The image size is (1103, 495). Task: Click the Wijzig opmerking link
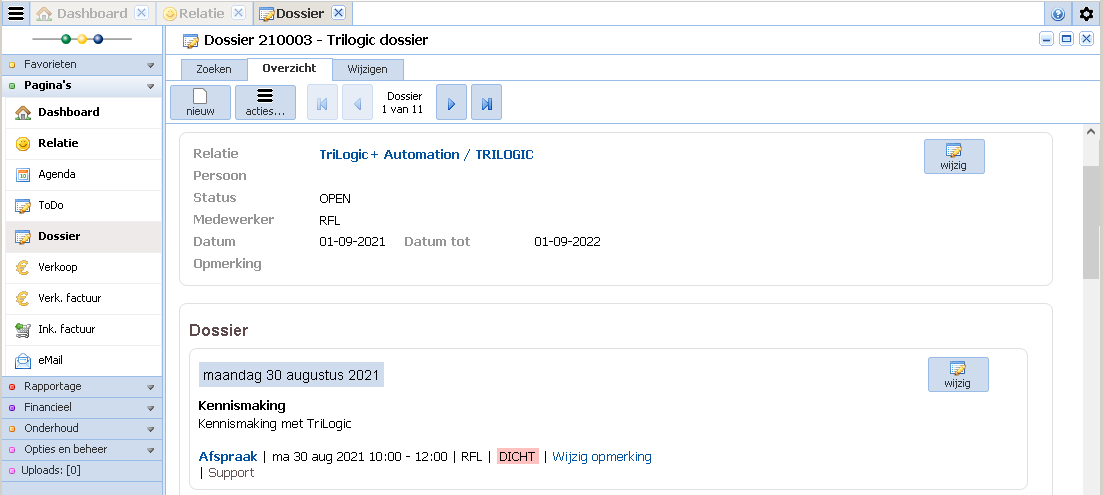click(x=601, y=457)
